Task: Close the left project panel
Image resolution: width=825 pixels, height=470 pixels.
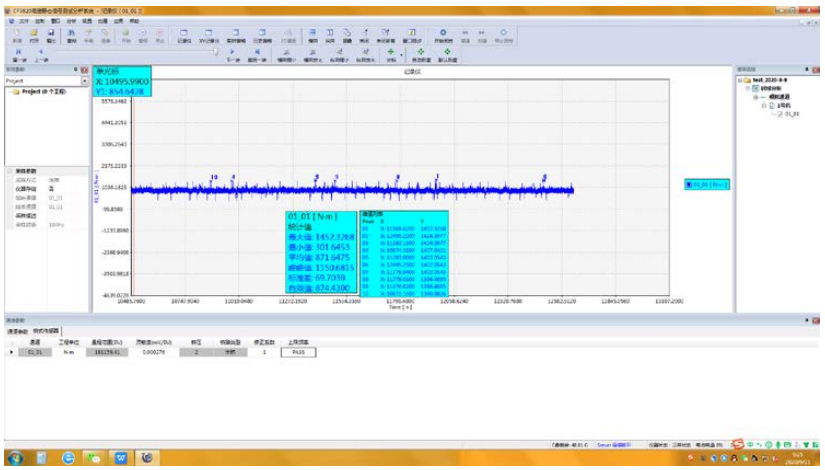Action: pyautogui.click(x=84, y=69)
